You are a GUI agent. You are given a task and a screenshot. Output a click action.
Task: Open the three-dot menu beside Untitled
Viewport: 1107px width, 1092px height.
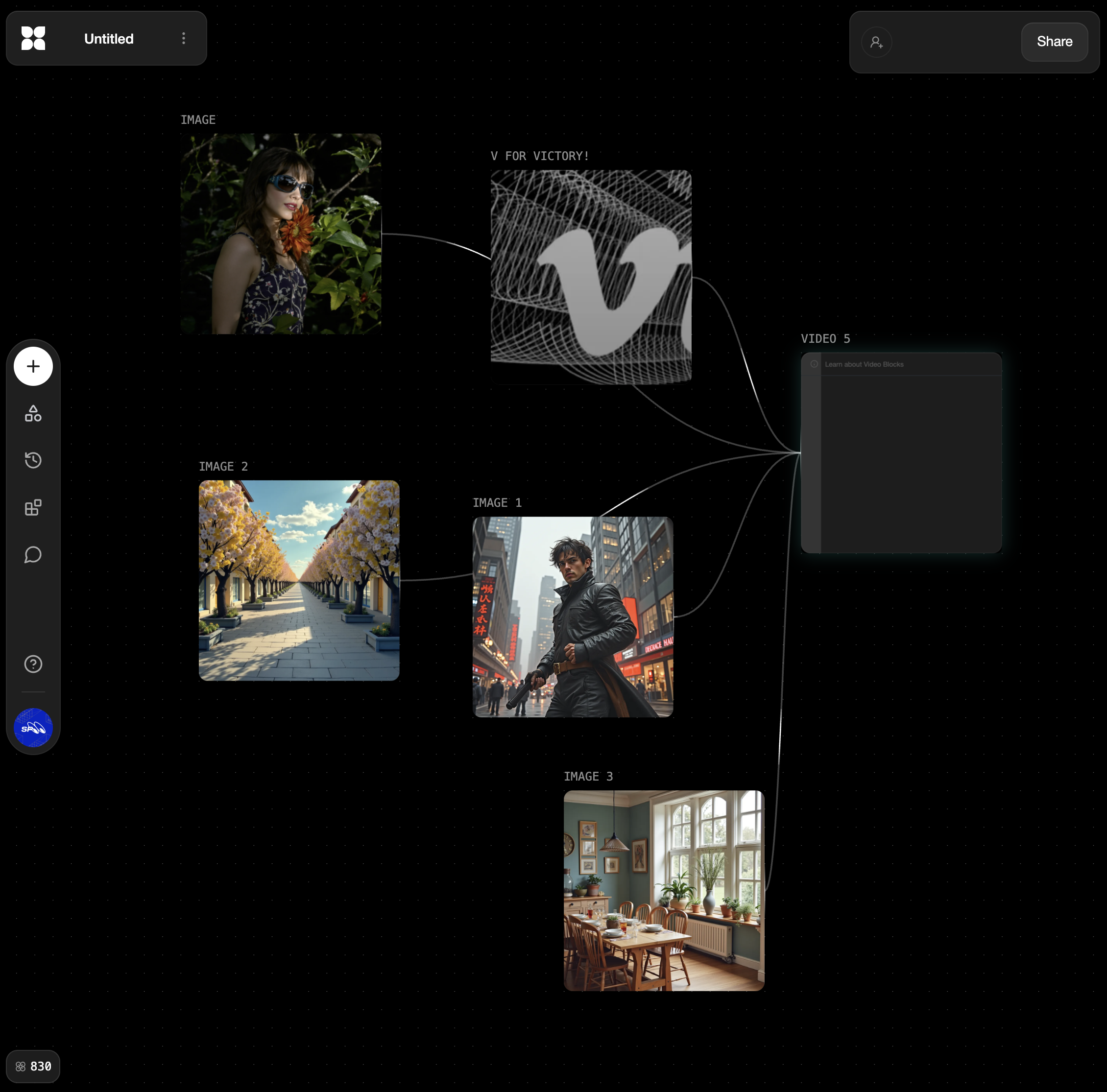tap(183, 38)
